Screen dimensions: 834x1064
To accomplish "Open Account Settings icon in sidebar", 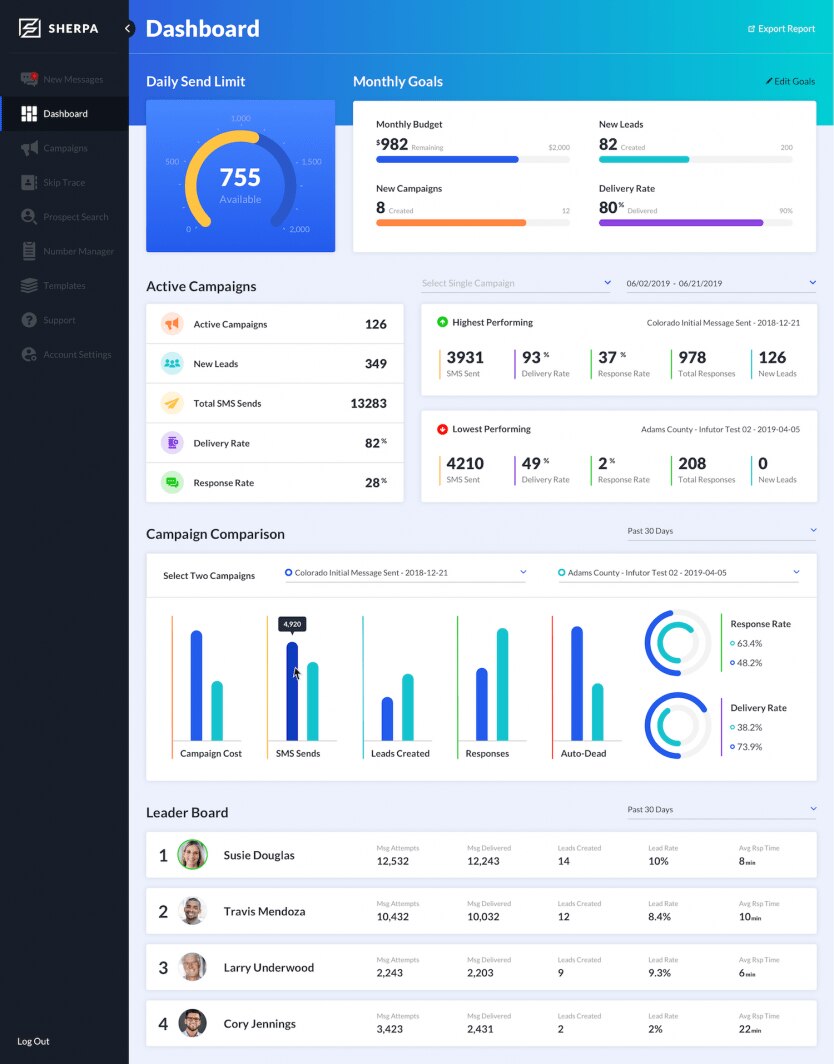I will 29,354.
